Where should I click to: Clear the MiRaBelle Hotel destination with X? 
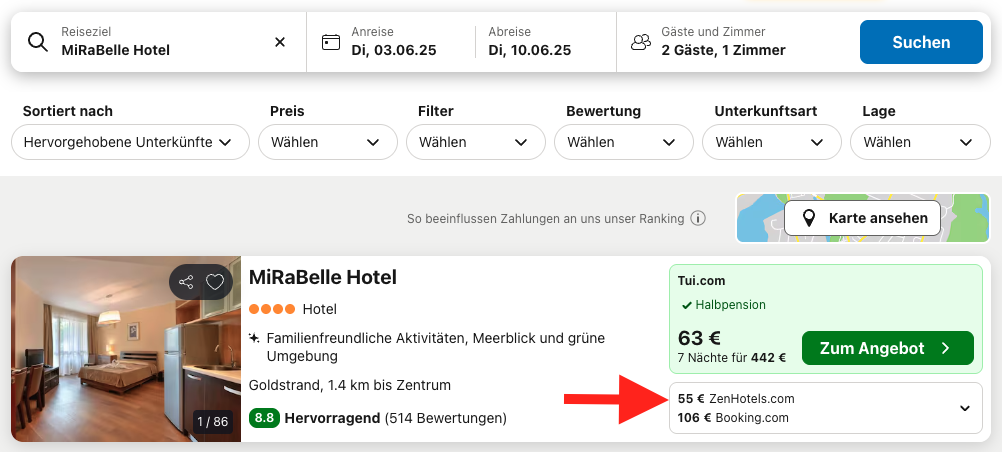(x=280, y=42)
